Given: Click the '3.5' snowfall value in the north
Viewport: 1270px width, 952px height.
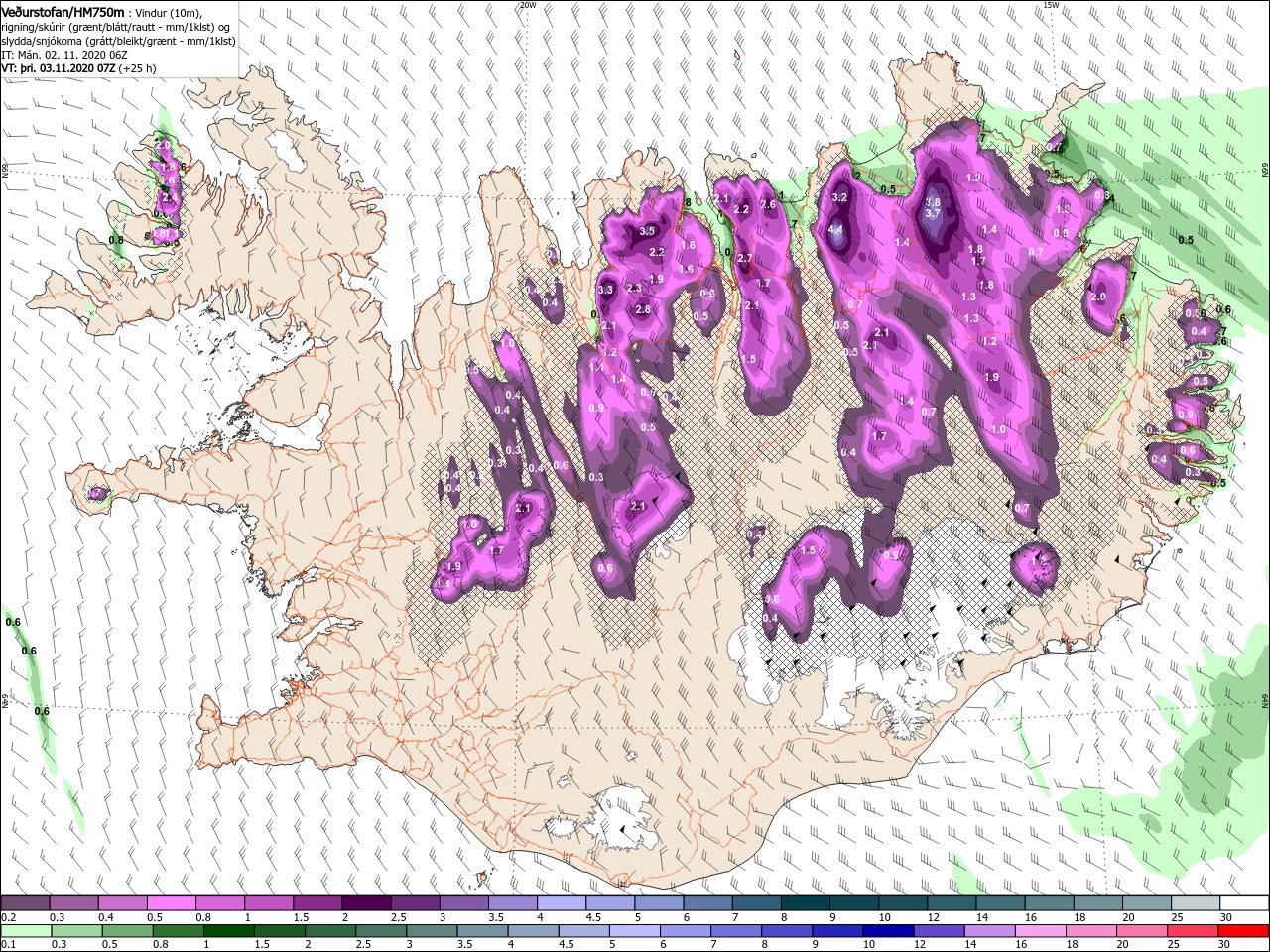Looking at the screenshot, I should [x=648, y=231].
